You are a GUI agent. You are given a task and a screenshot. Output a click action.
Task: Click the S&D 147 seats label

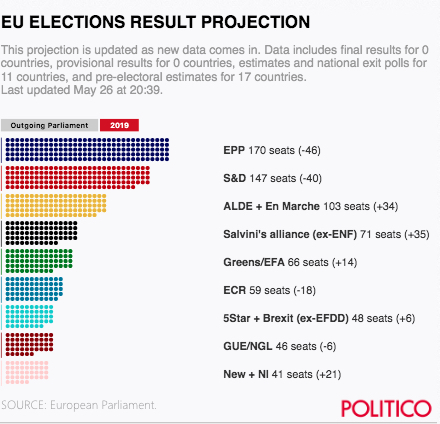tap(272, 178)
